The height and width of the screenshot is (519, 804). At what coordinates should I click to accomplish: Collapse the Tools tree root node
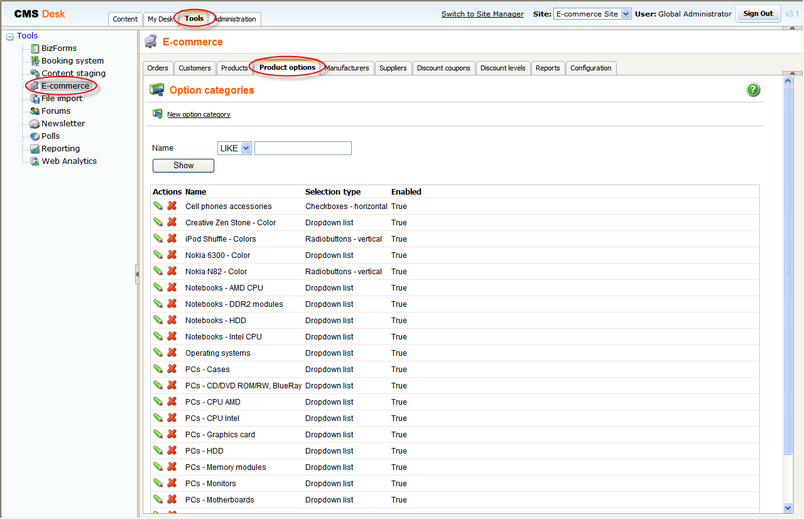point(10,36)
